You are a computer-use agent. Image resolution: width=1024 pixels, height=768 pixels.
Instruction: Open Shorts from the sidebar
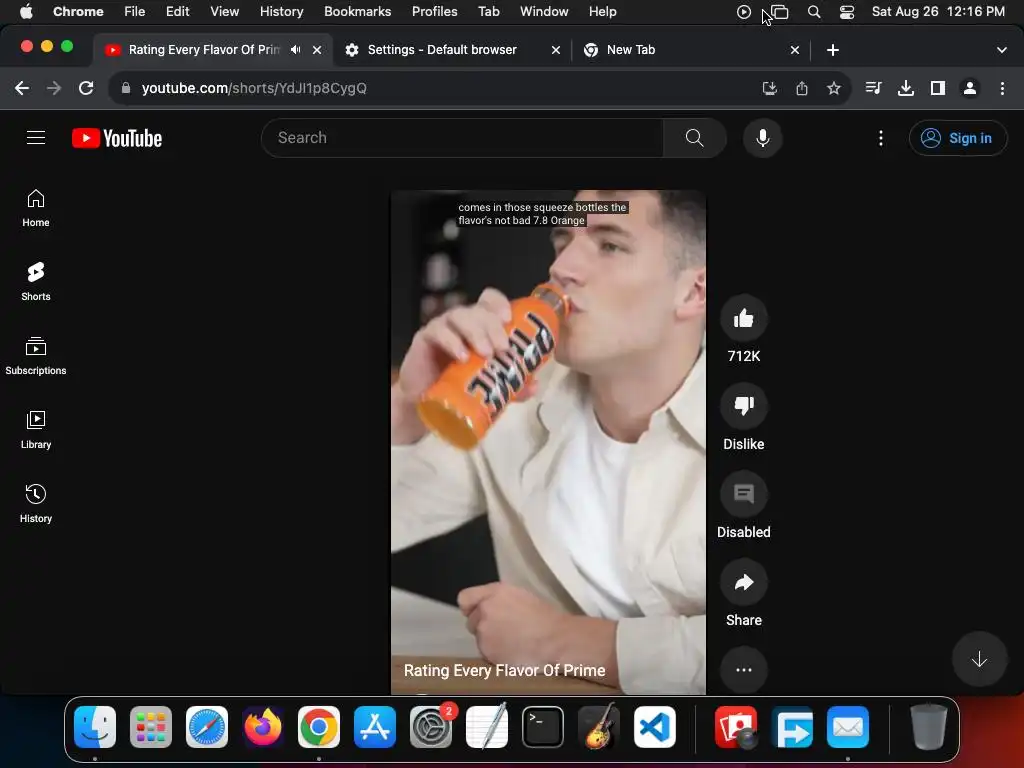coord(36,282)
